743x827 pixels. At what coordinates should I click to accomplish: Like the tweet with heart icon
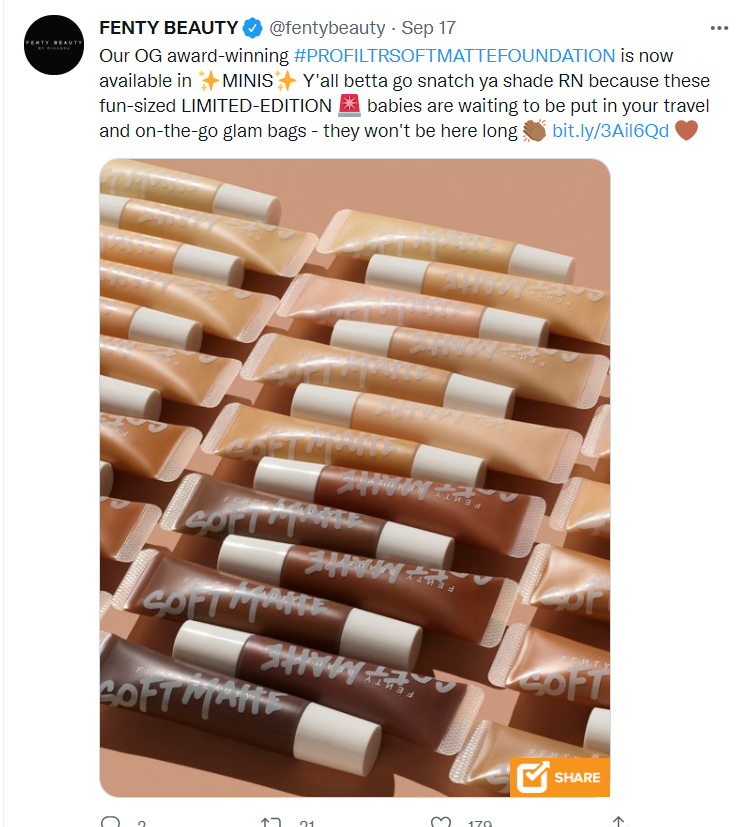(x=441, y=822)
